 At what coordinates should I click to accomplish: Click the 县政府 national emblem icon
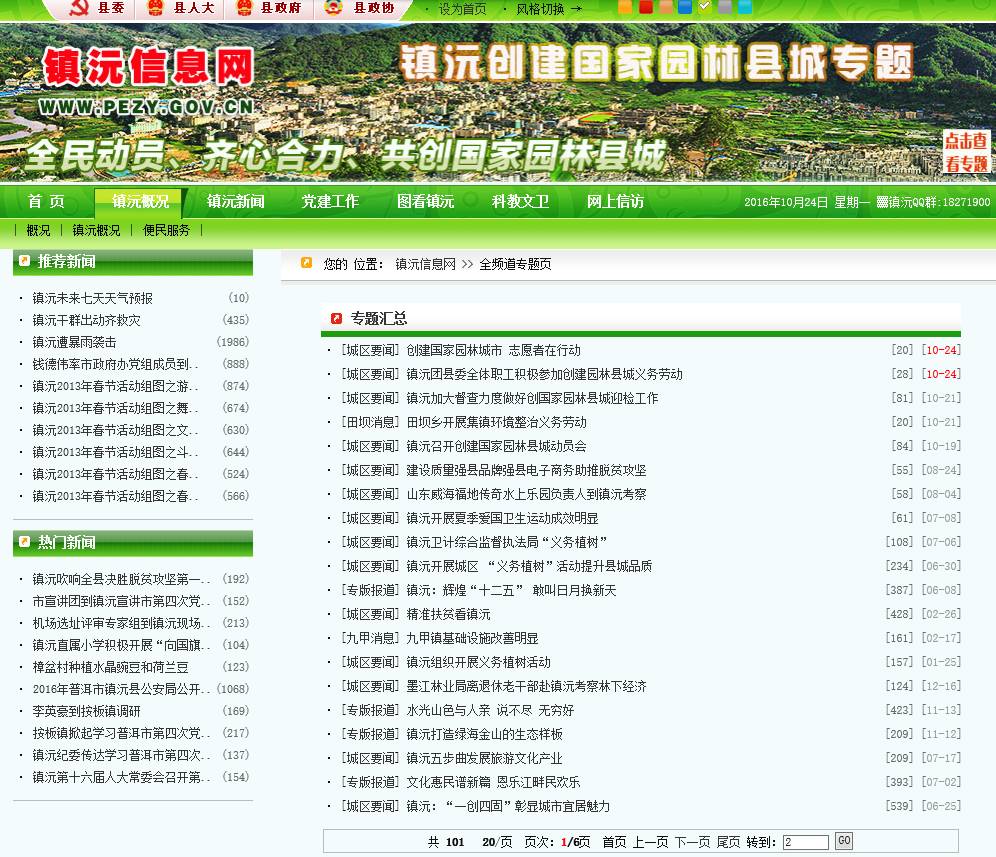tap(241, 9)
